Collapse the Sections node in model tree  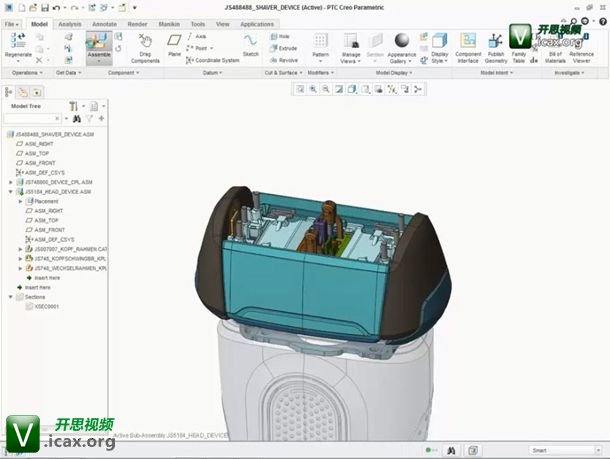[11, 297]
